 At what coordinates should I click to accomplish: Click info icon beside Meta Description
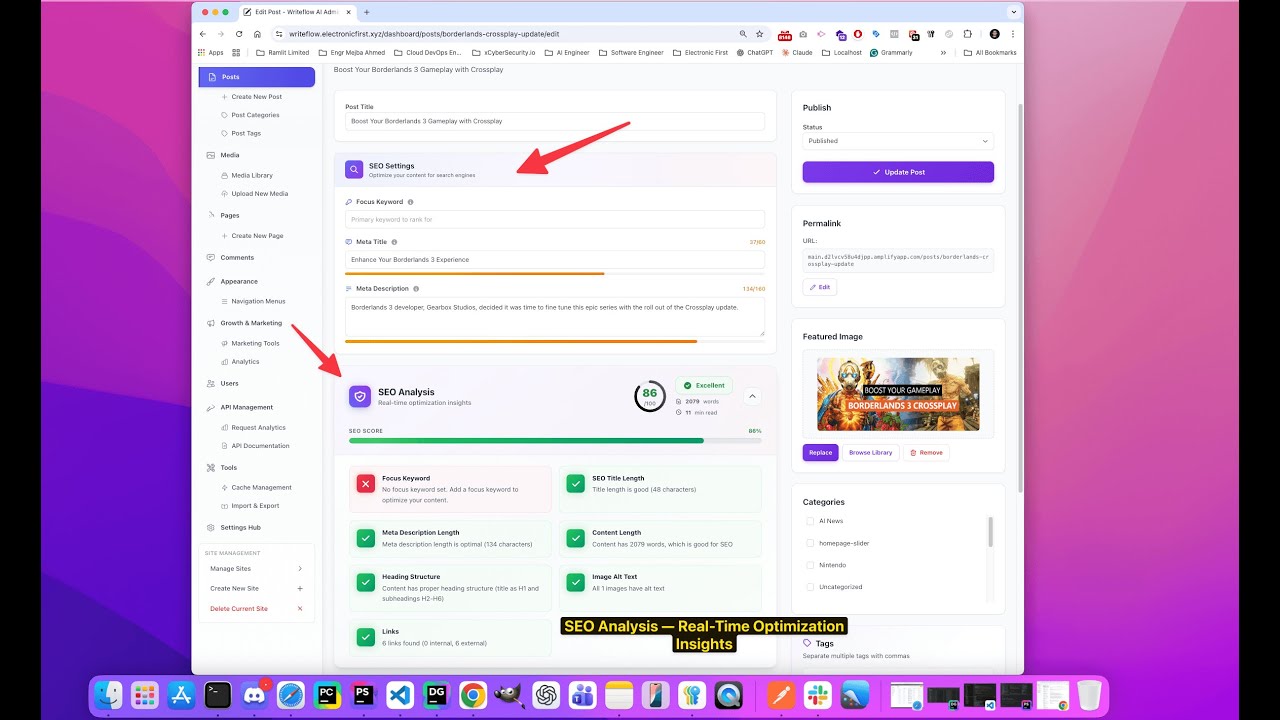(x=416, y=288)
